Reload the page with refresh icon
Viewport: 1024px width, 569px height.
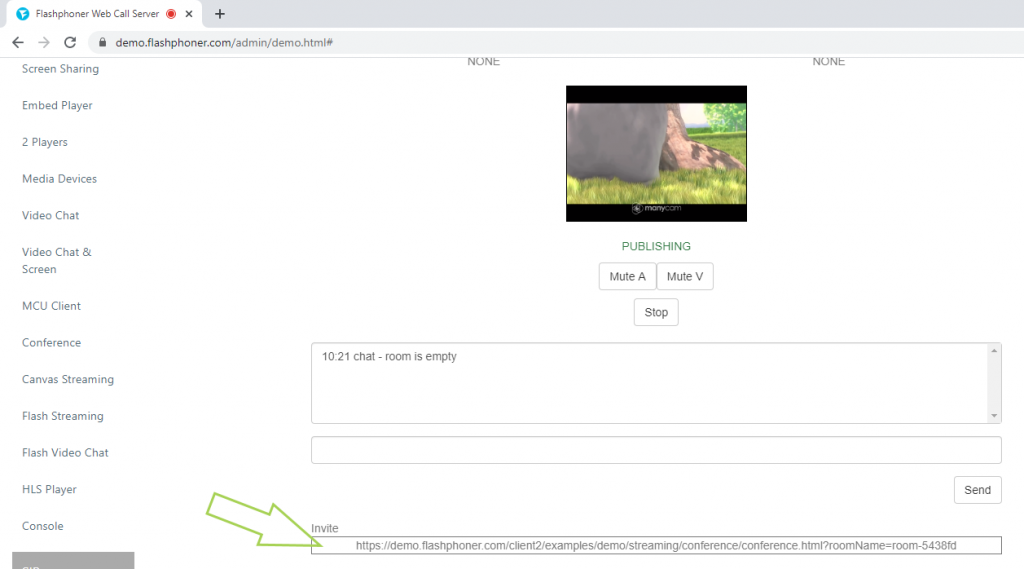pos(70,42)
